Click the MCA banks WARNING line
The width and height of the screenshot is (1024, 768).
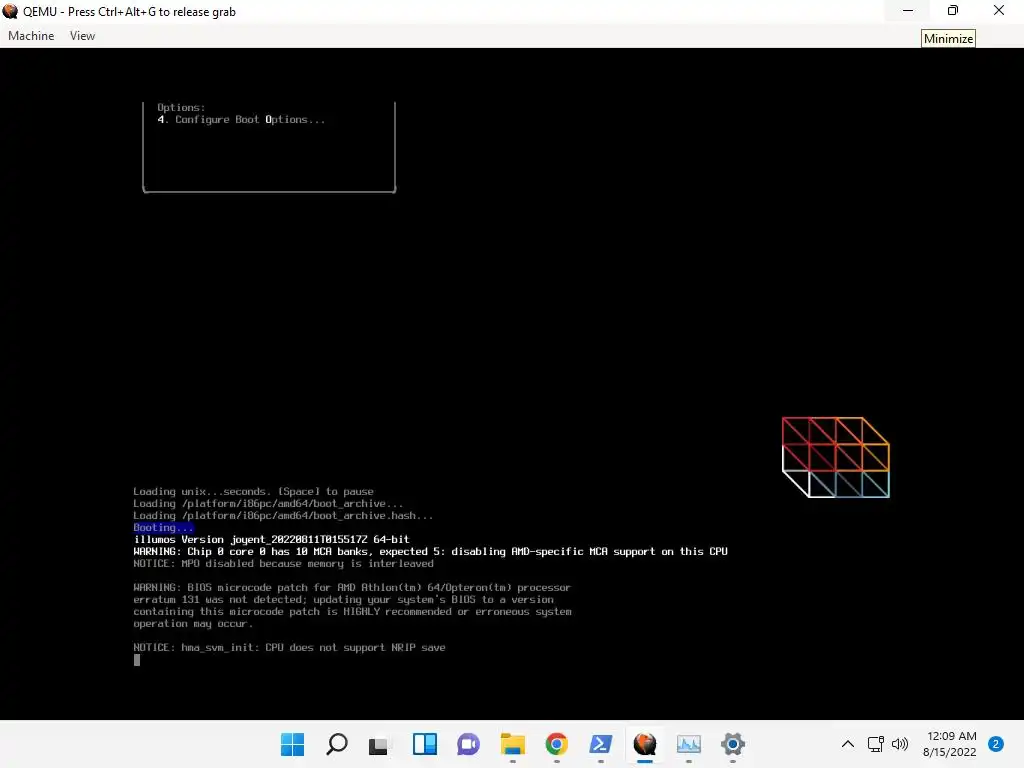[x=430, y=552]
